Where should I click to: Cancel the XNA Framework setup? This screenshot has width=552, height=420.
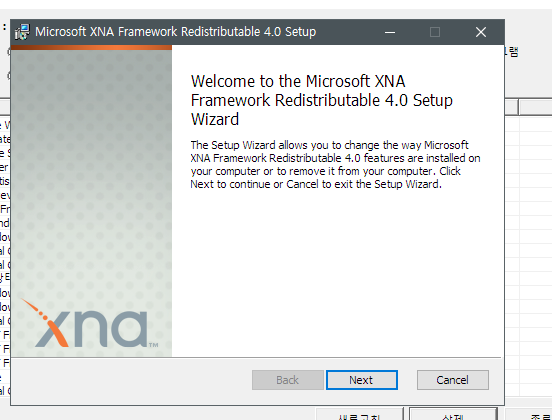tap(453, 380)
